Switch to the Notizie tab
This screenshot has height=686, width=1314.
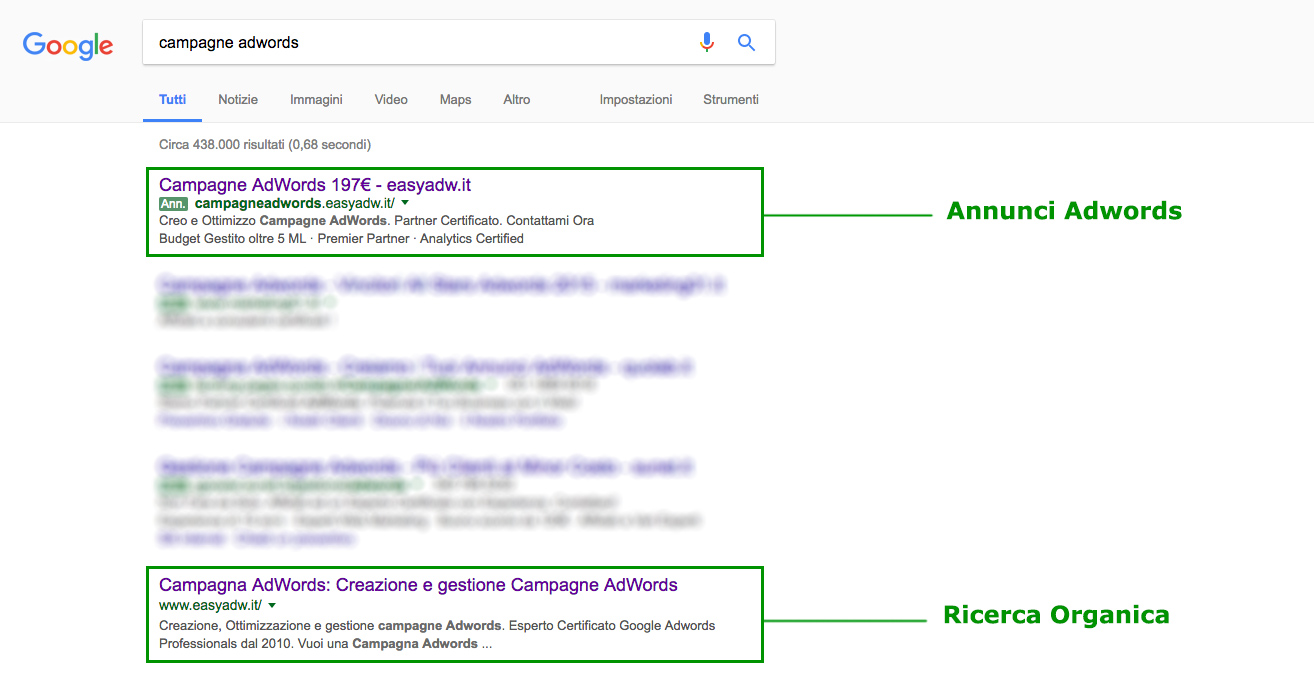[x=238, y=99]
